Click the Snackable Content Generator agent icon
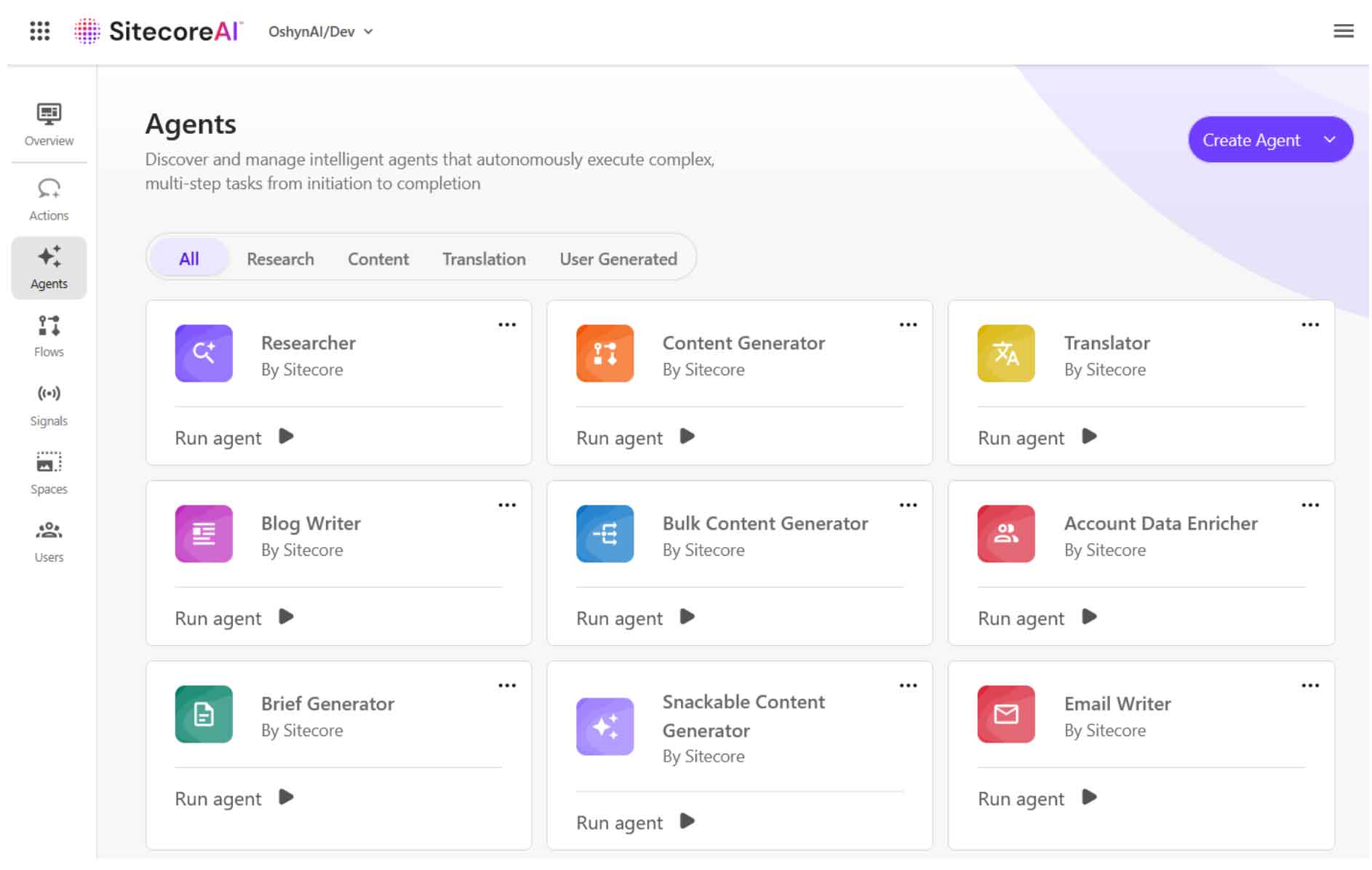The width and height of the screenshot is (1372, 870). [x=605, y=727]
